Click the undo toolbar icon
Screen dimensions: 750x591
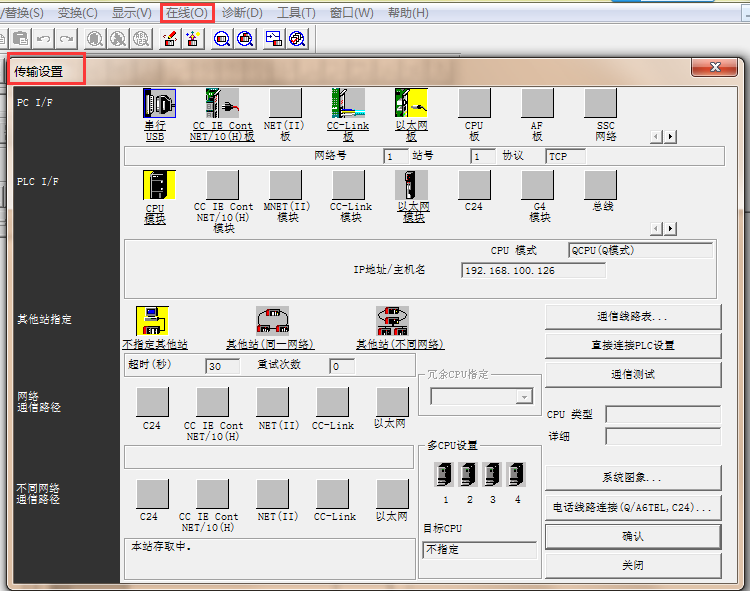[44, 39]
